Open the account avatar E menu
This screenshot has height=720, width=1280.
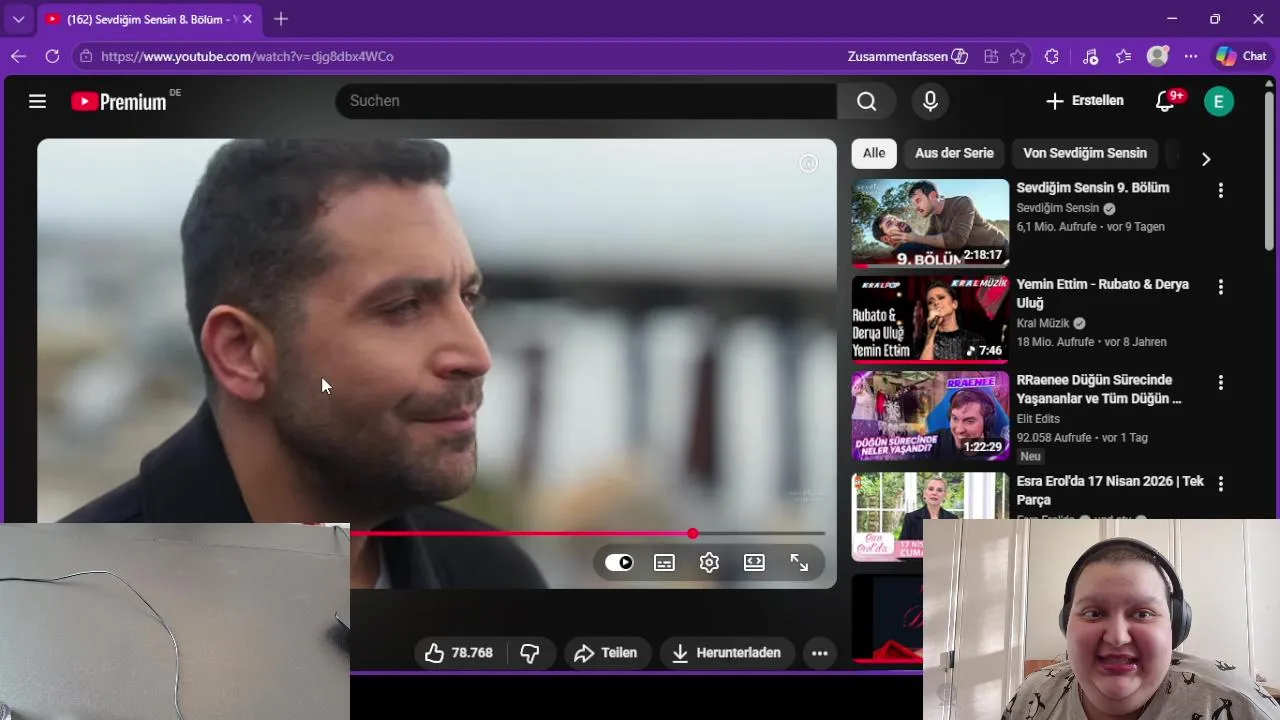pyautogui.click(x=1219, y=101)
